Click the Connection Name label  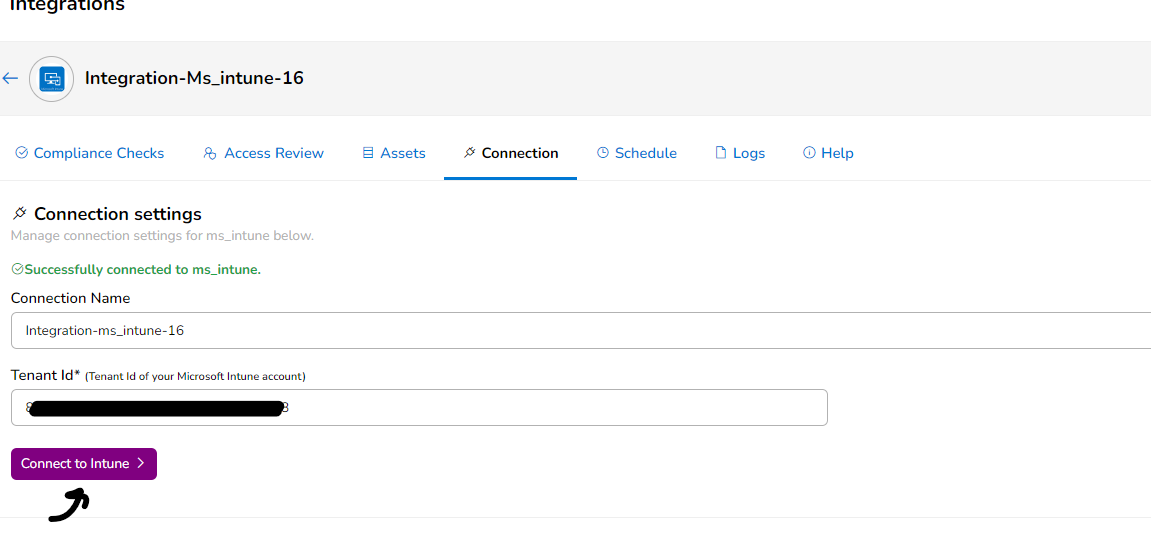tap(70, 298)
